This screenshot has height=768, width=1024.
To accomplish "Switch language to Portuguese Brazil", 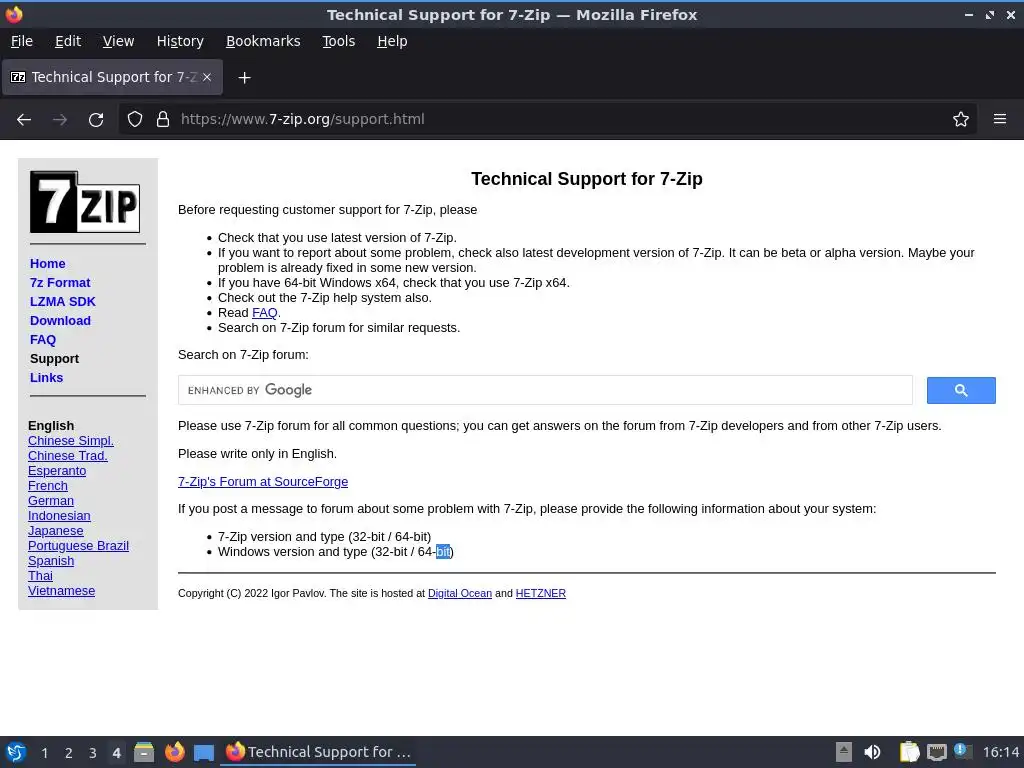I will pos(78,546).
